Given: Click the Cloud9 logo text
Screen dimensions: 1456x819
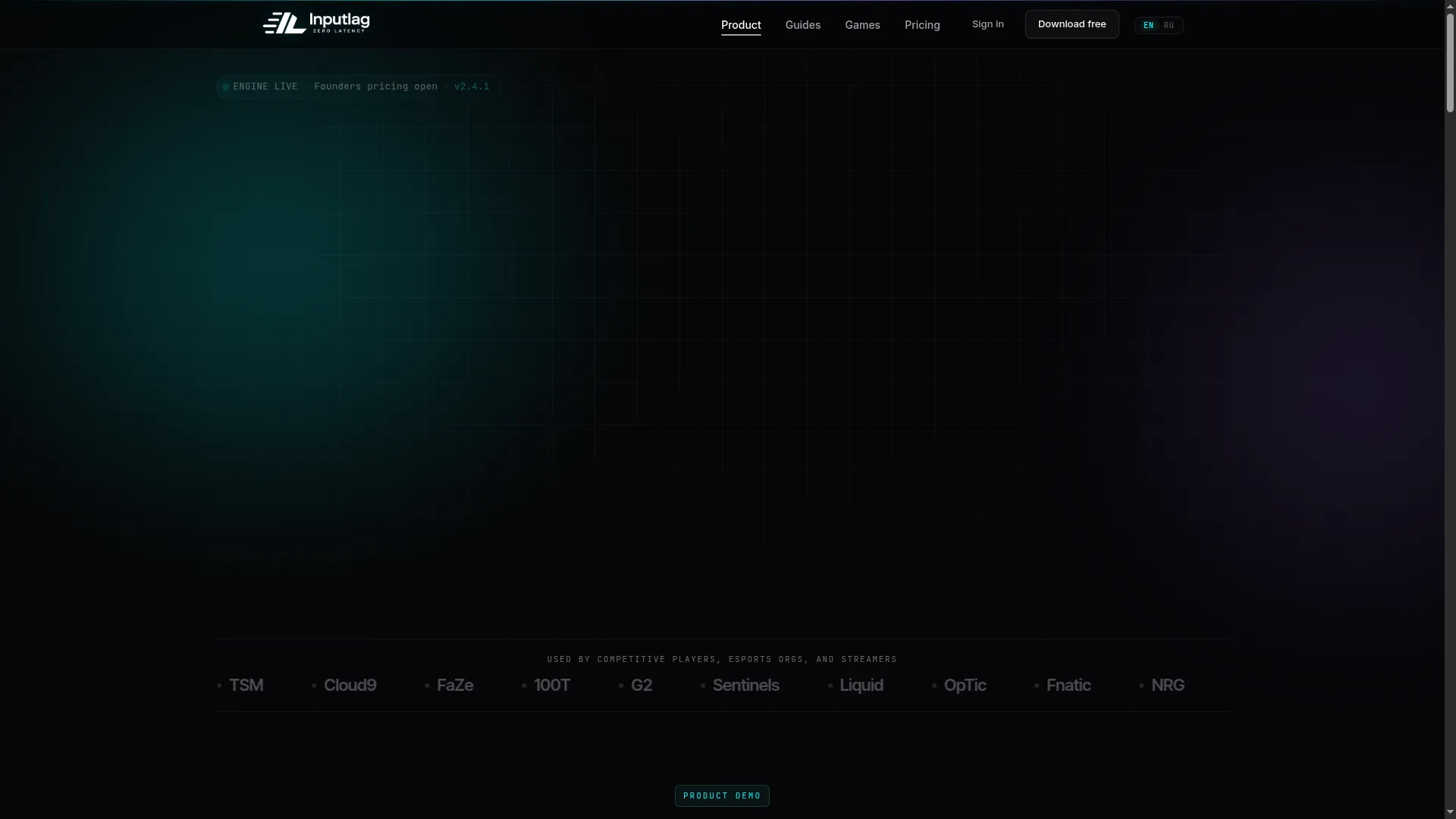Looking at the screenshot, I should (350, 685).
